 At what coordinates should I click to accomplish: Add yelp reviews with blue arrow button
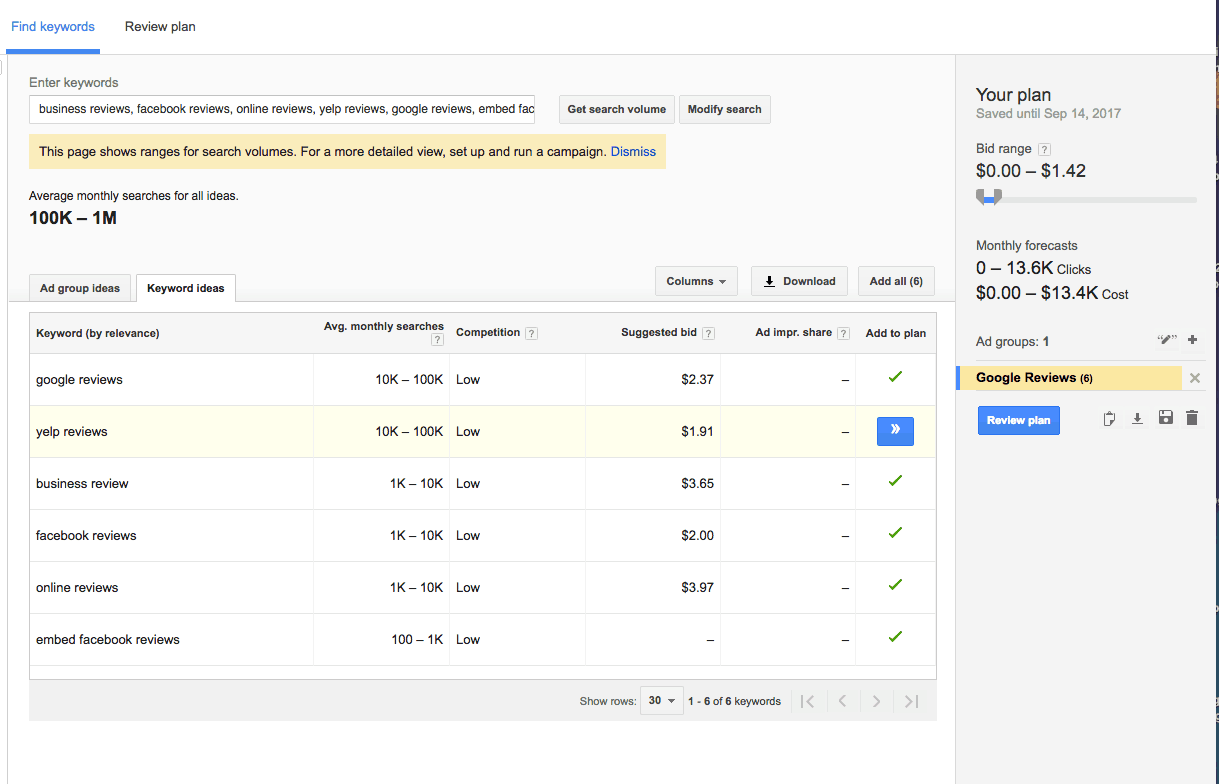895,431
